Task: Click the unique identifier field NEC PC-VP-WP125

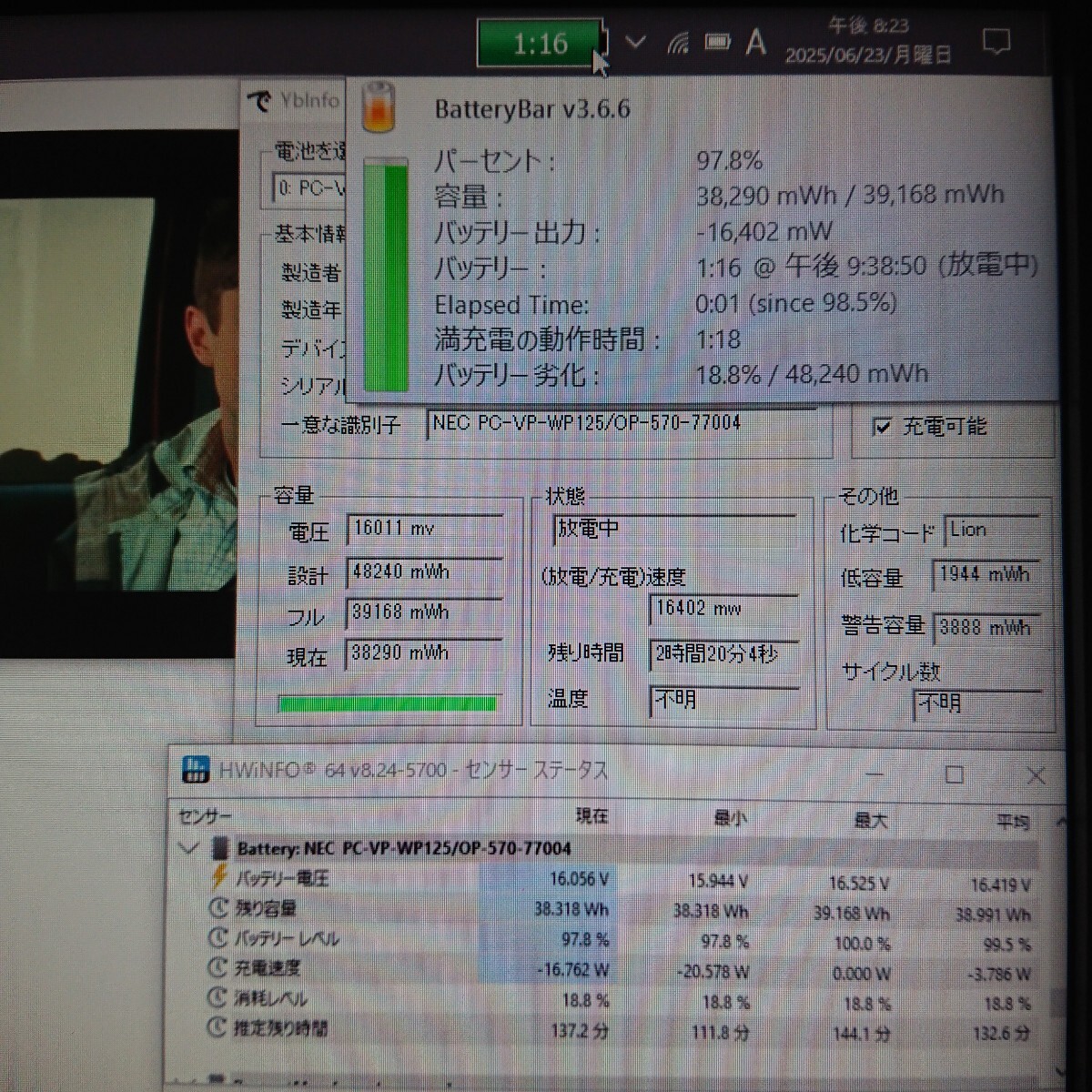Action: [622, 424]
